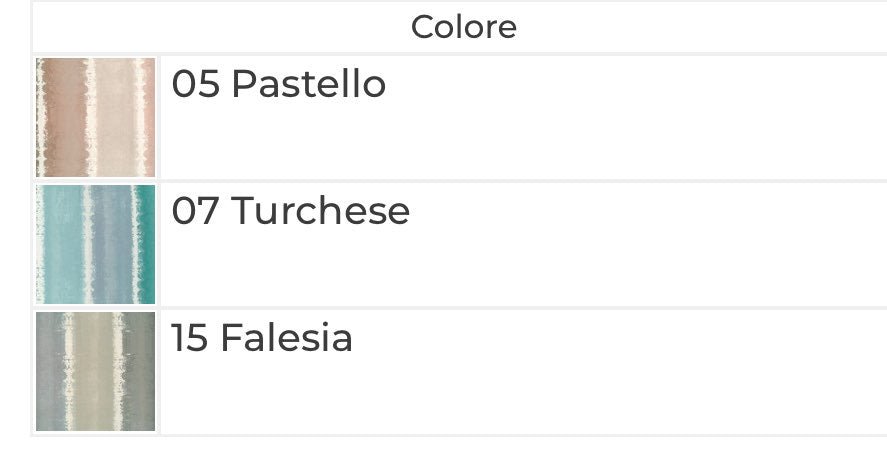Image resolution: width=887 pixels, height=470 pixels.
Task: Click the number 05 in Pastello label
Action: [x=196, y=84]
